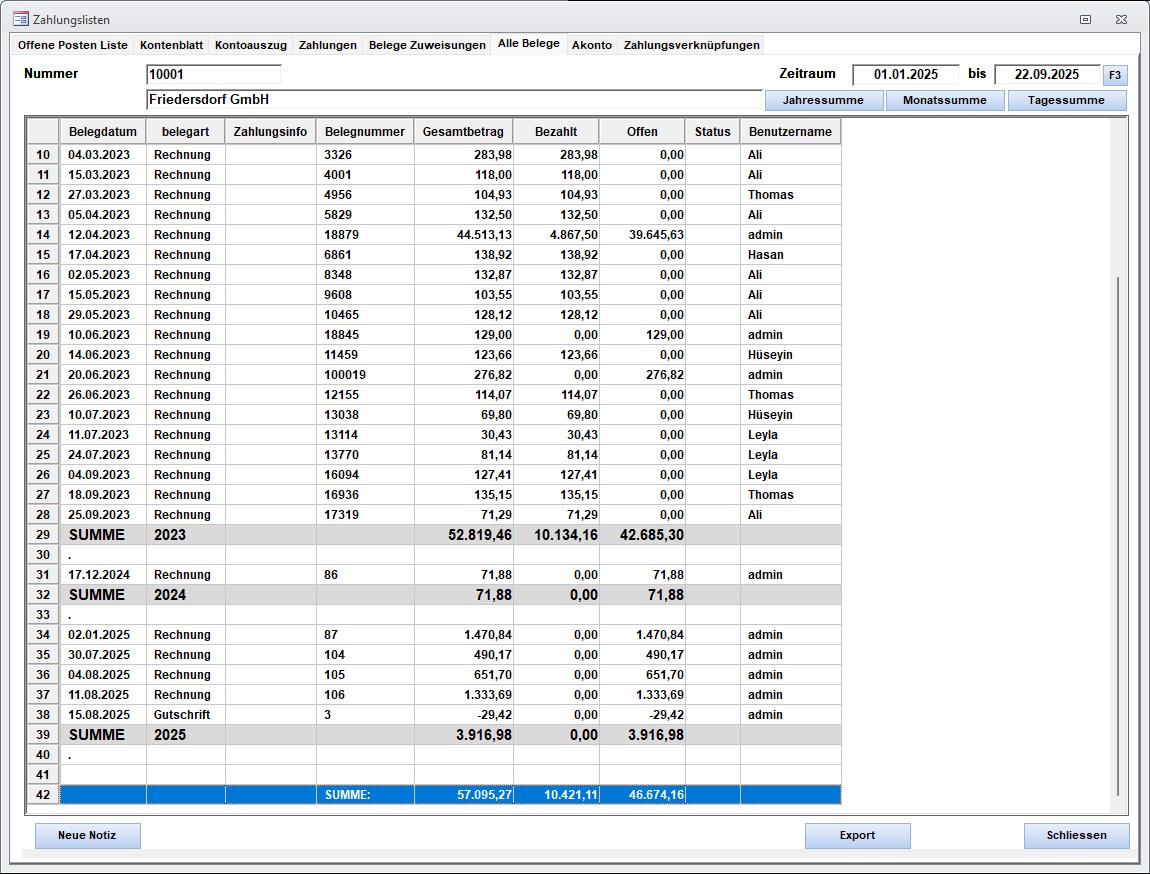Open the Kontenblatt tab
The height and width of the screenshot is (874, 1150).
pyautogui.click(x=171, y=45)
